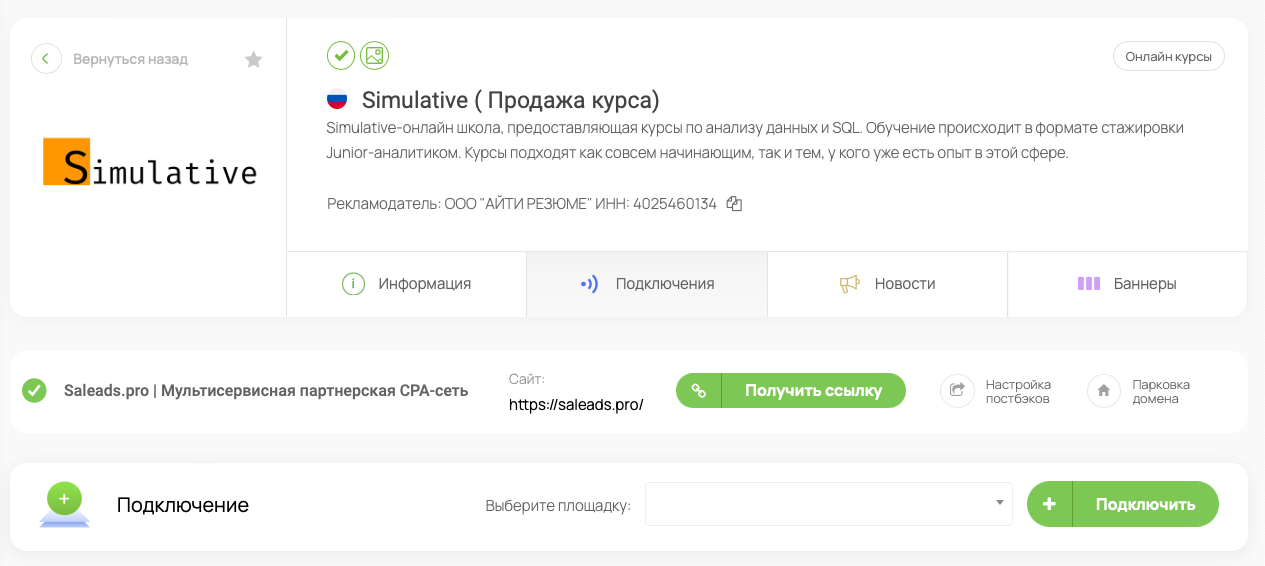Click the signal icon in the Подключения tab
The width and height of the screenshot is (1265, 566).
coord(590,284)
